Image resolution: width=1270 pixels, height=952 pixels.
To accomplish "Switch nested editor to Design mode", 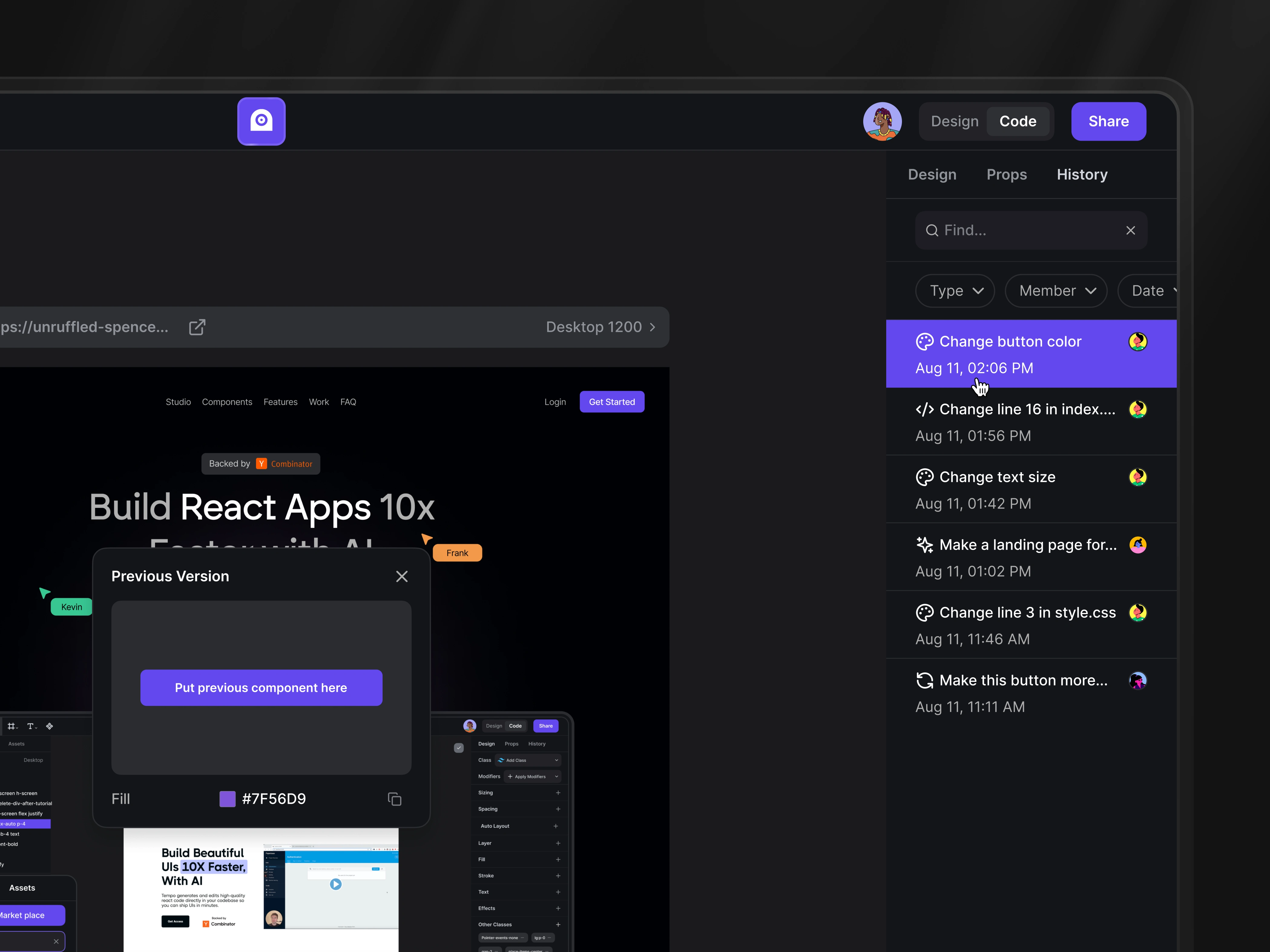I will (x=494, y=726).
